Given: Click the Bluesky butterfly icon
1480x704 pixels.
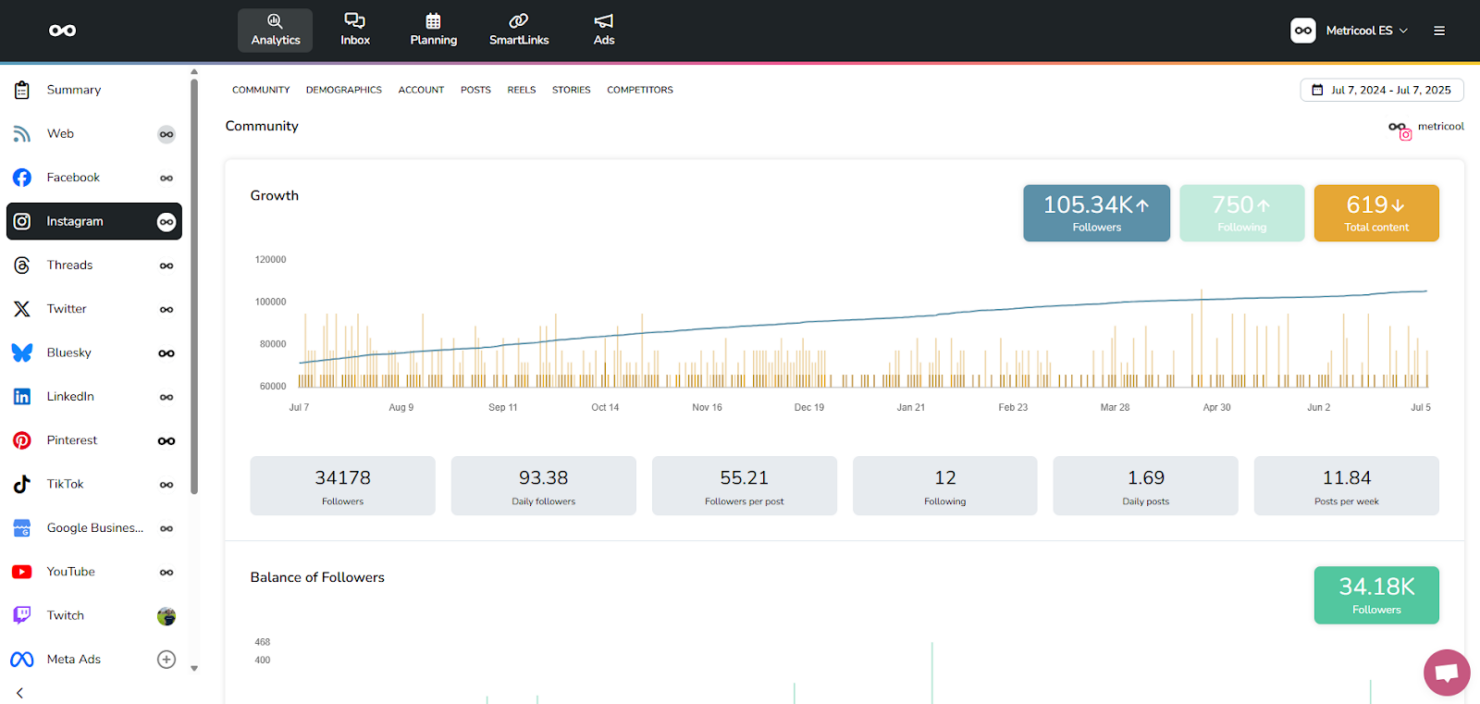Looking at the screenshot, I should [21, 352].
